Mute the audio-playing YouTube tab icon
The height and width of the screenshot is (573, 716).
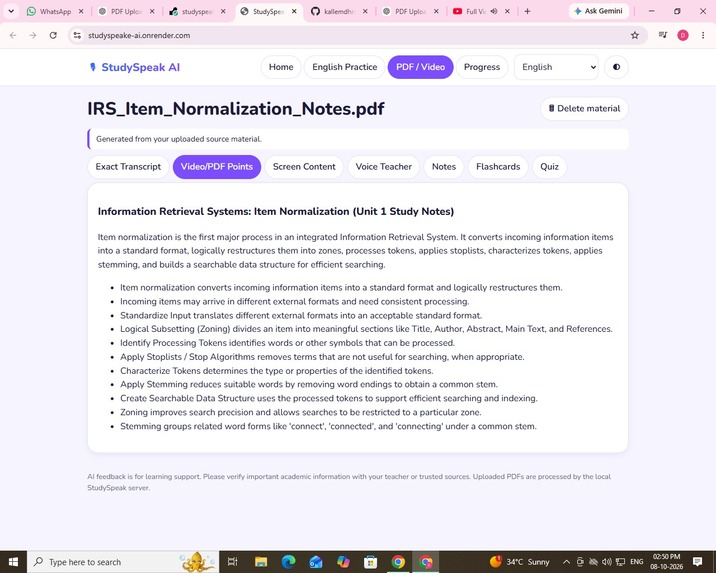[494, 11]
